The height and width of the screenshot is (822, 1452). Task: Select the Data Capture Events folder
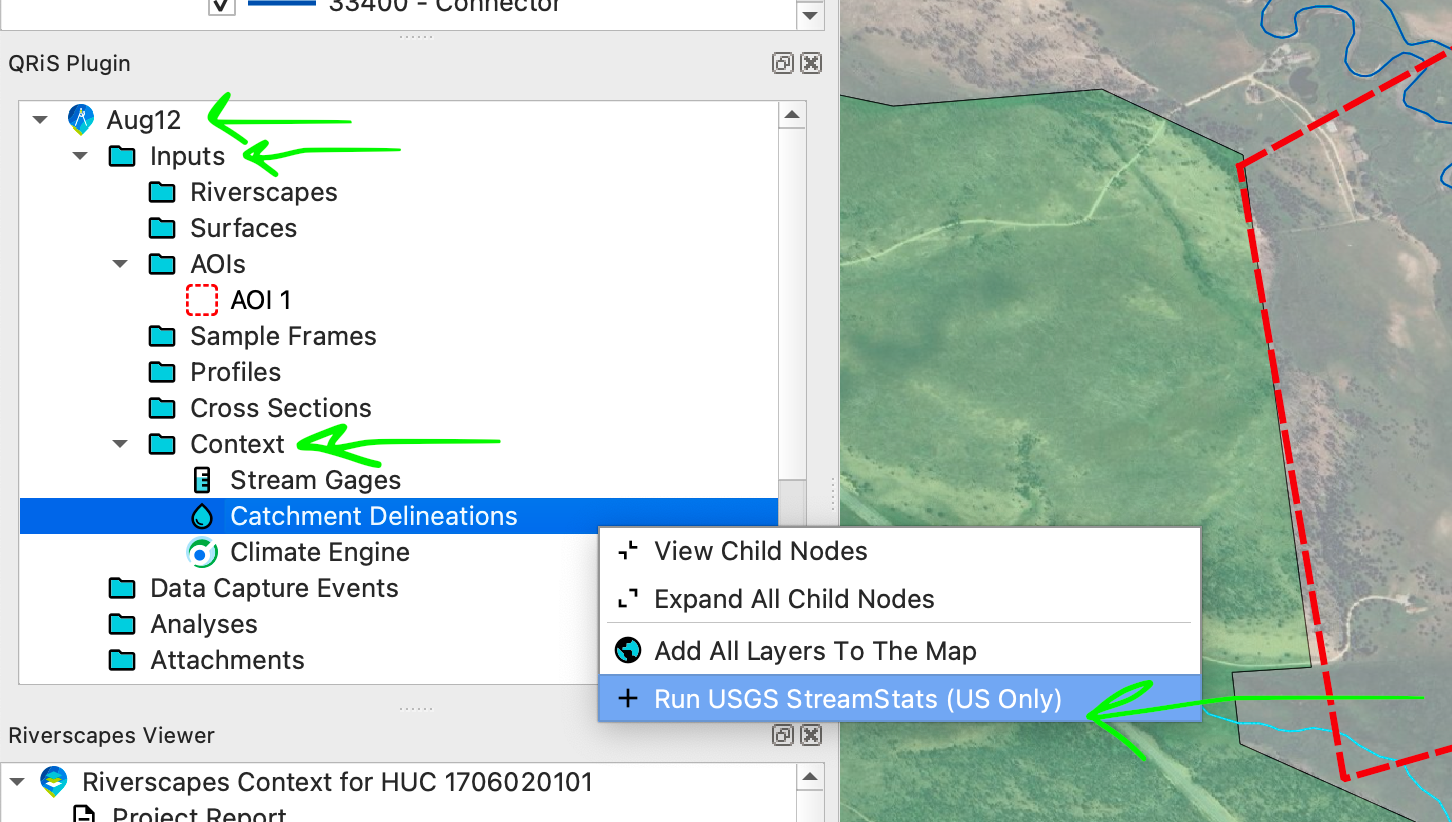click(253, 588)
